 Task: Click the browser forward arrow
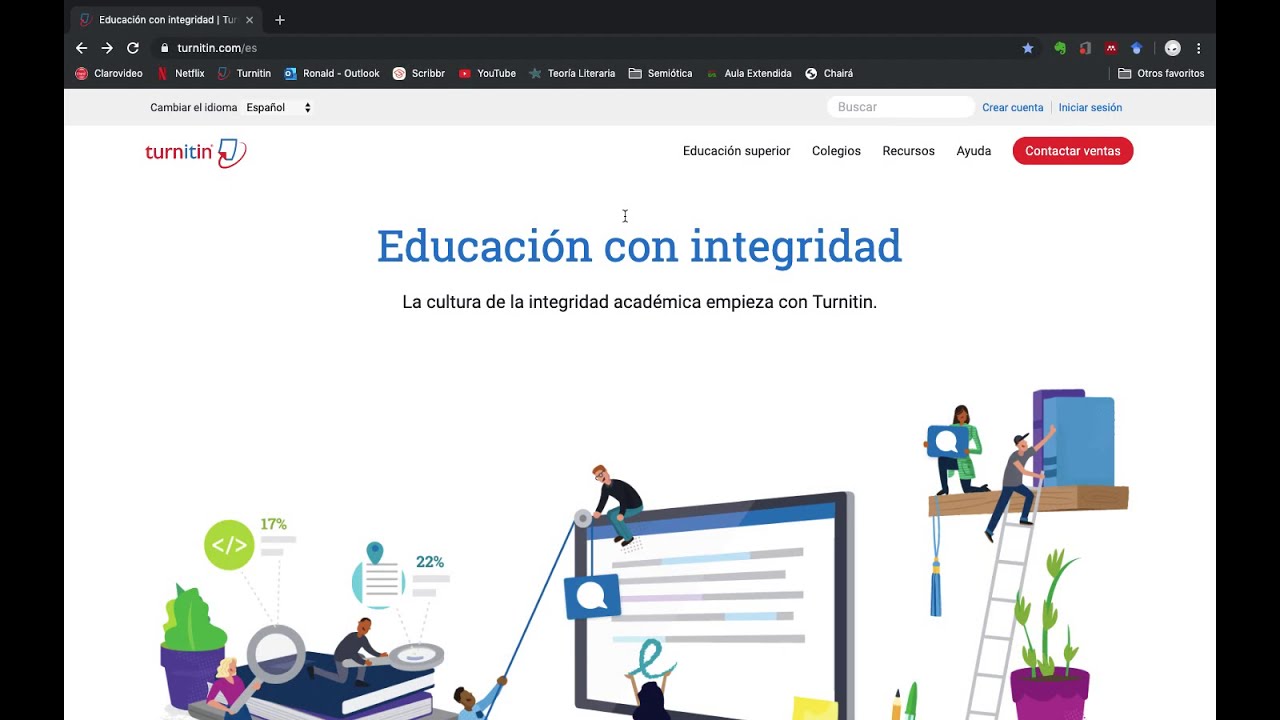pyautogui.click(x=107, y=48)
